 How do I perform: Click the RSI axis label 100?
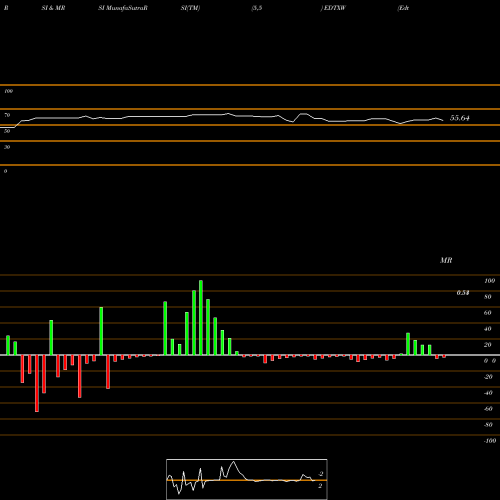[x=8, y=91]
